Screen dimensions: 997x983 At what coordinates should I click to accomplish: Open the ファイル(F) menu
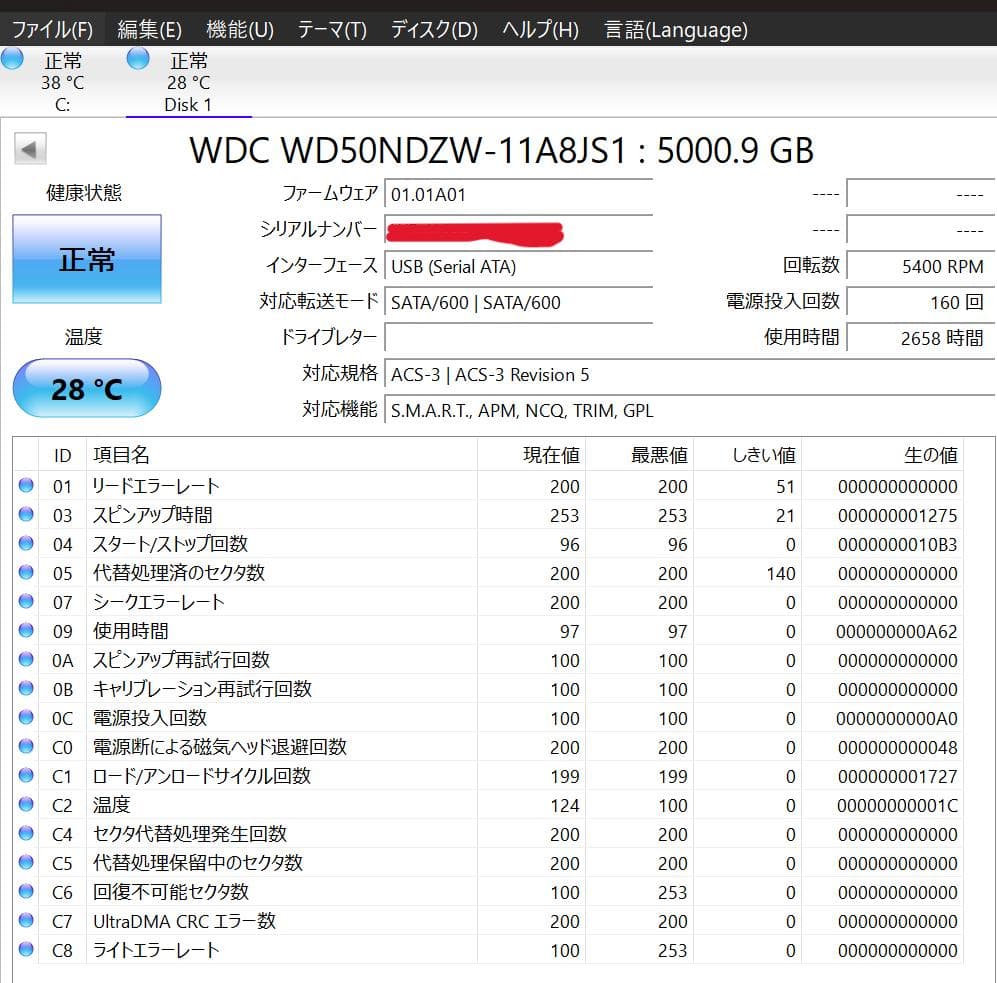click(53, 30)
